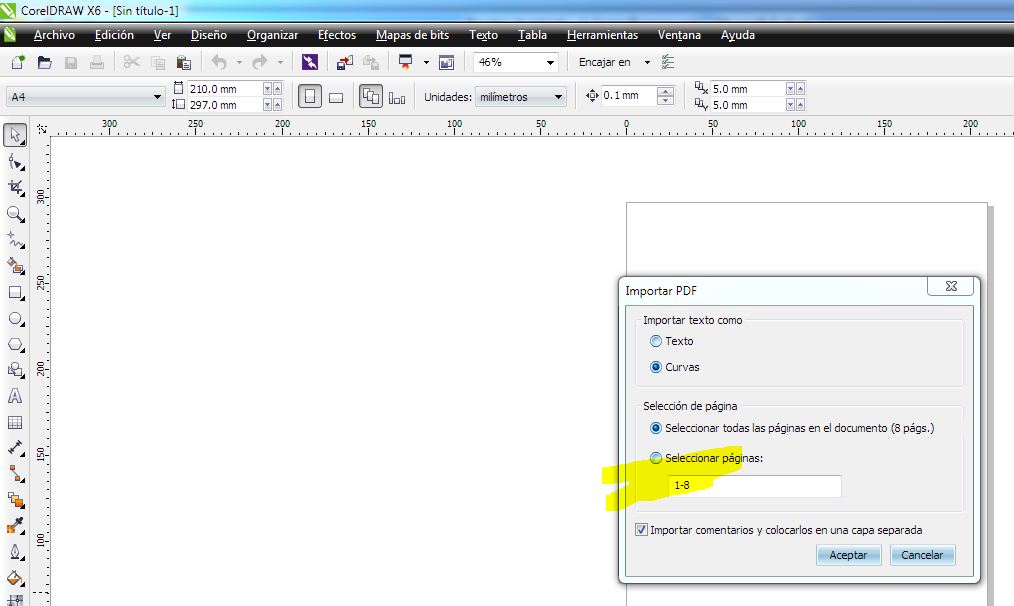Viewport: 1014px width, 606px height.
Task: Select the Freehand curve tool
Action: click(x=16, y=240)
